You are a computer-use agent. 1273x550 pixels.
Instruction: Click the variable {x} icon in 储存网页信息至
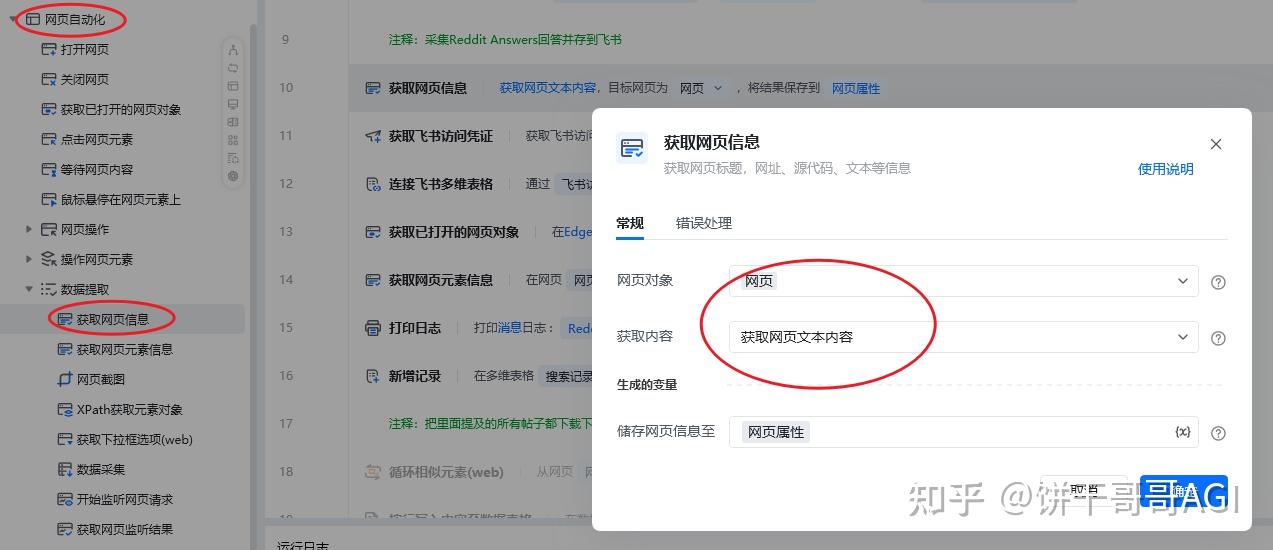[1183, 432]
